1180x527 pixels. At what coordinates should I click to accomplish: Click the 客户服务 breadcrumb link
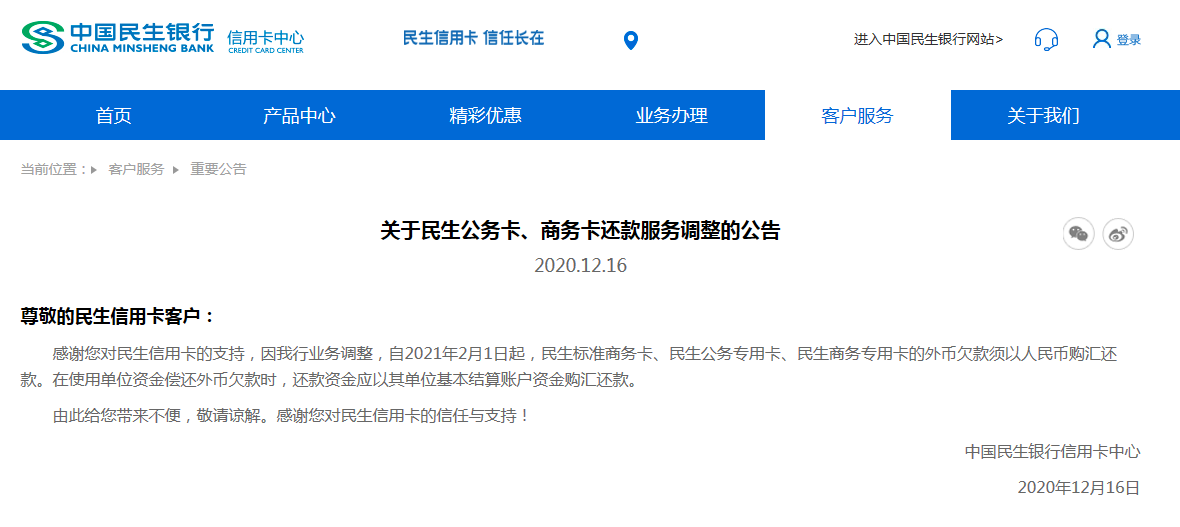(x=136, y=169)
